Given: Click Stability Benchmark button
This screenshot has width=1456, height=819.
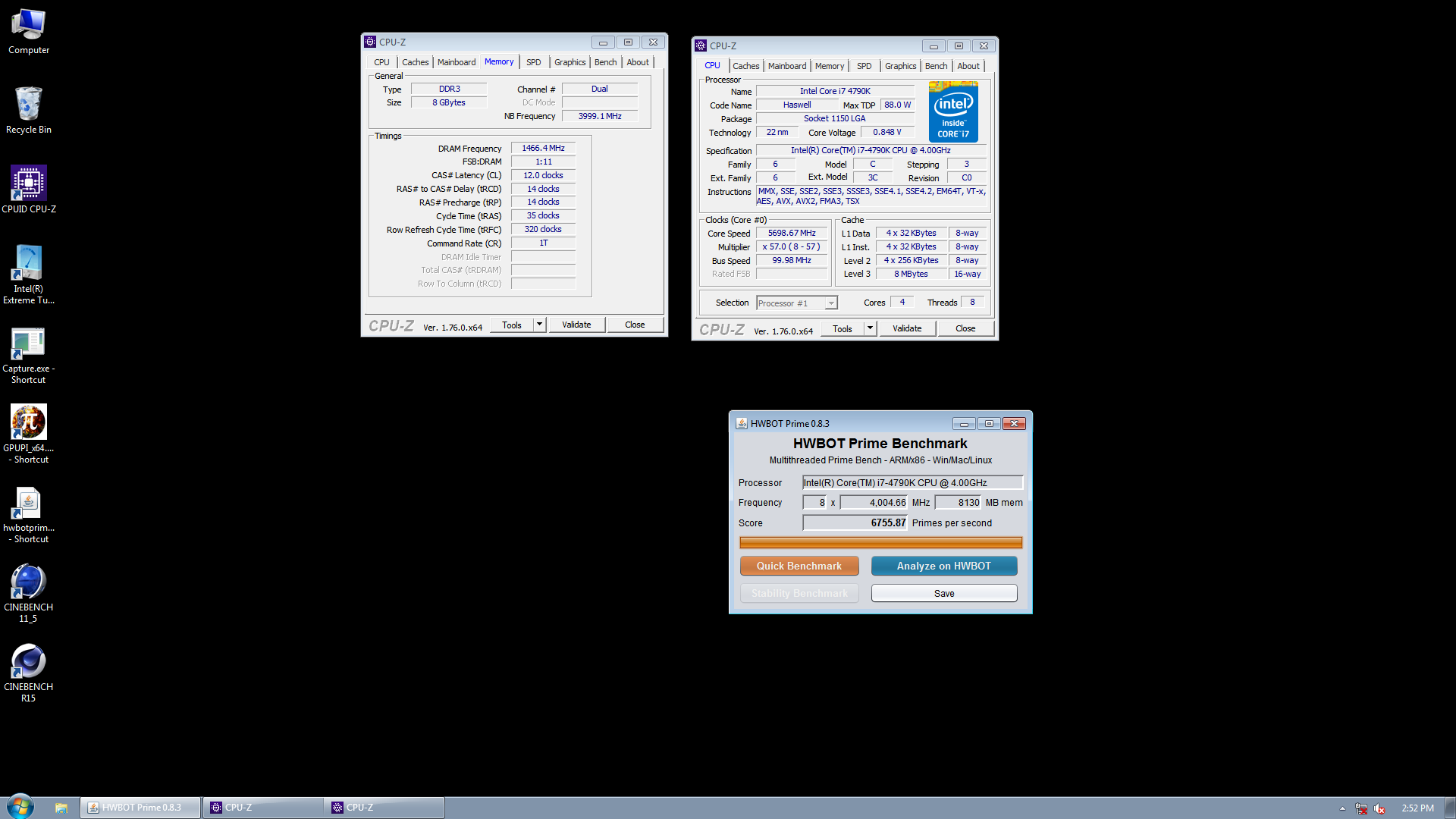Looking at the screenshot, I should click(x=799, y=593).
